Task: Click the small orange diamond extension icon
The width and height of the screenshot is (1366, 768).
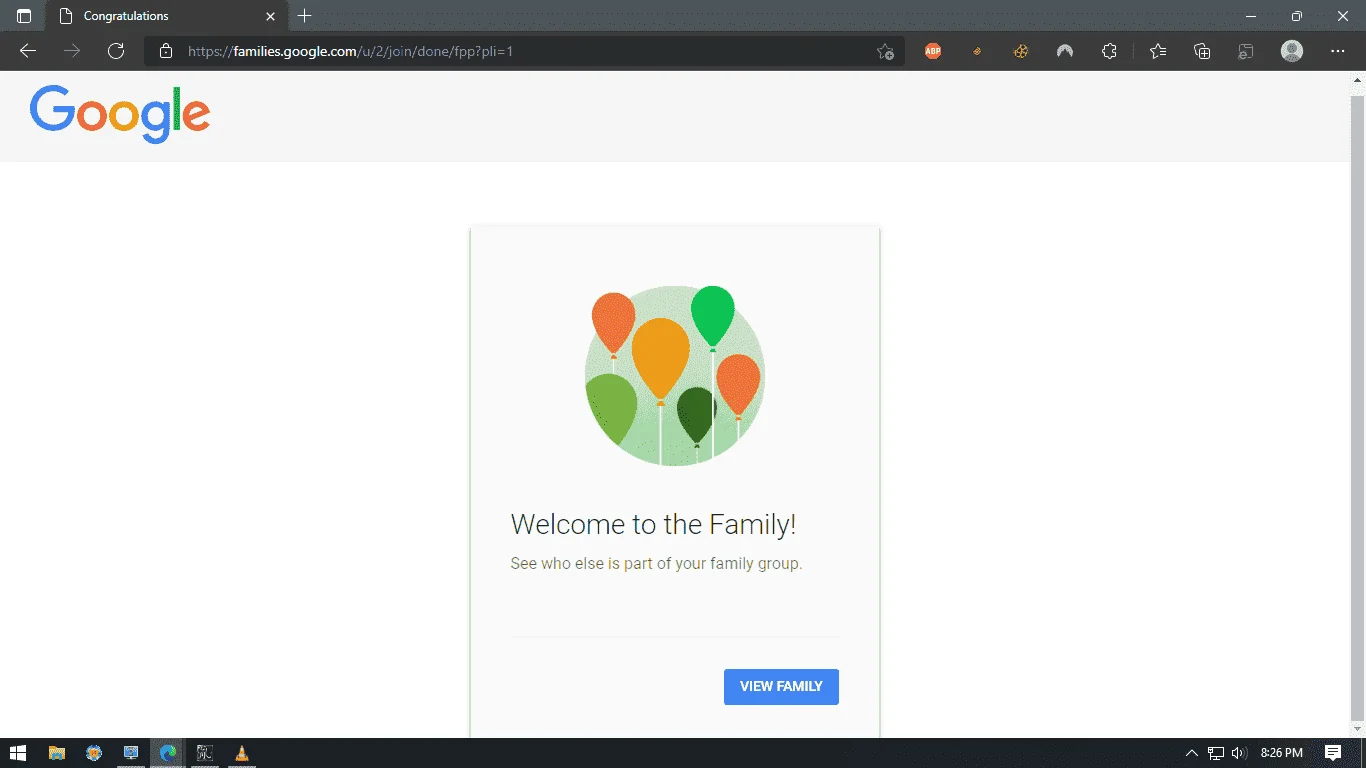Action: [x=977, y=51]
